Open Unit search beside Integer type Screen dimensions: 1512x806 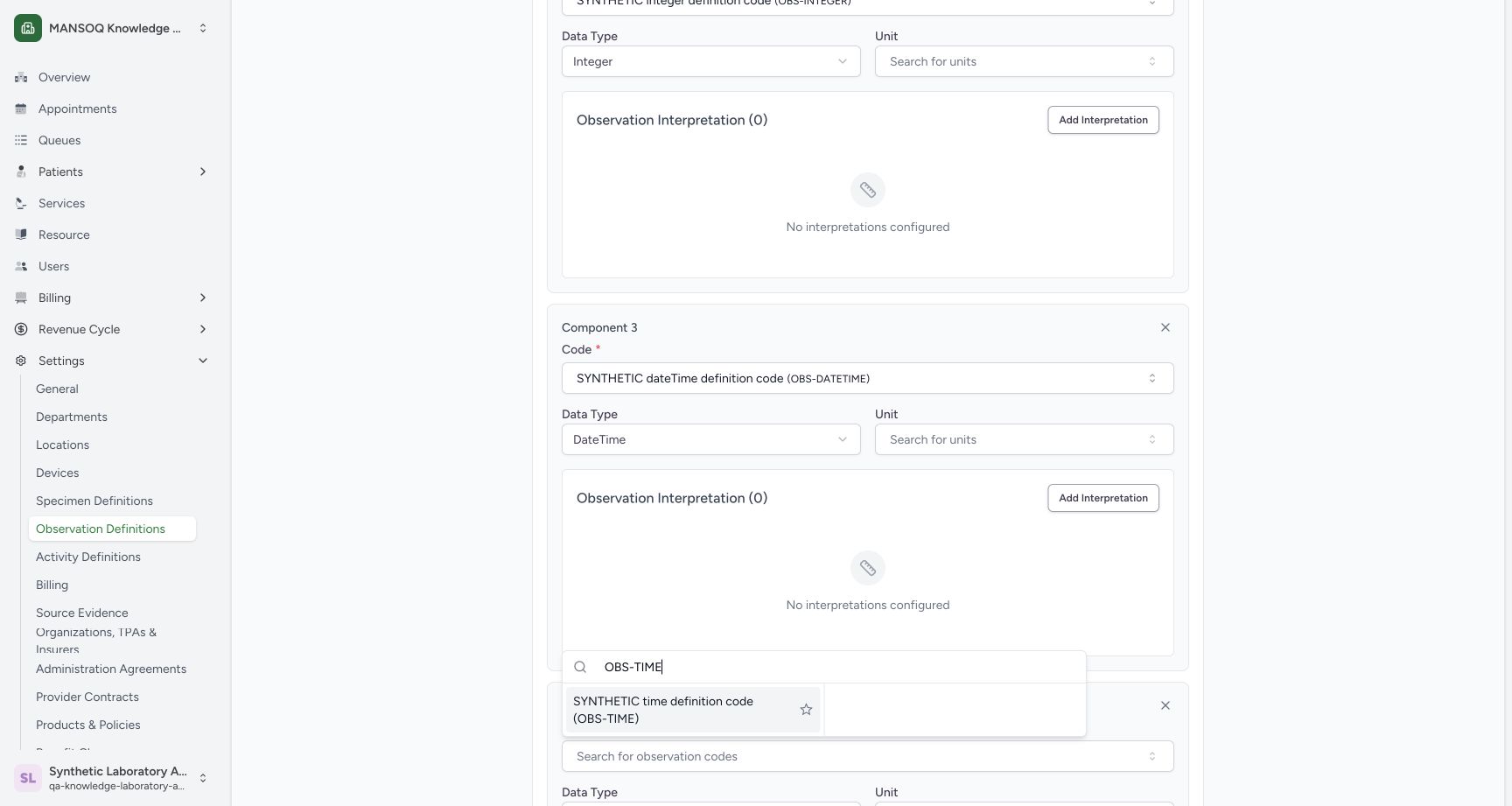[x=1025, y=61]
